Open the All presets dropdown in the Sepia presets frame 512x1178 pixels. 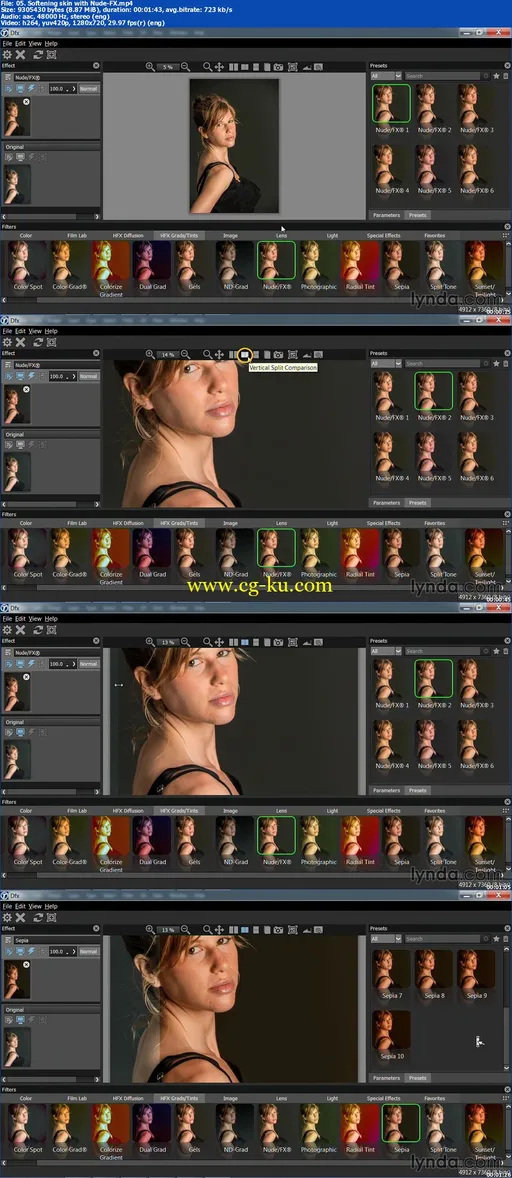(x=386, y=938)
